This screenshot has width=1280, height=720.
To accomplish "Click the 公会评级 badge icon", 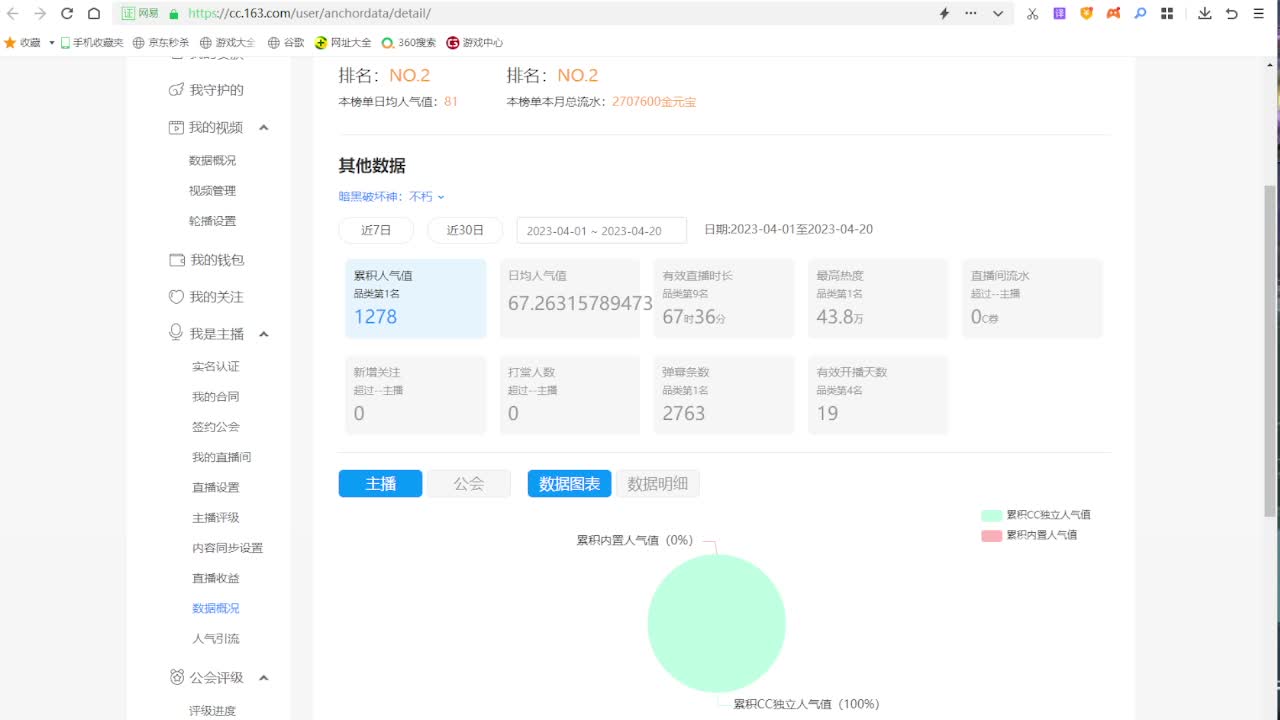I will (177, 677).
